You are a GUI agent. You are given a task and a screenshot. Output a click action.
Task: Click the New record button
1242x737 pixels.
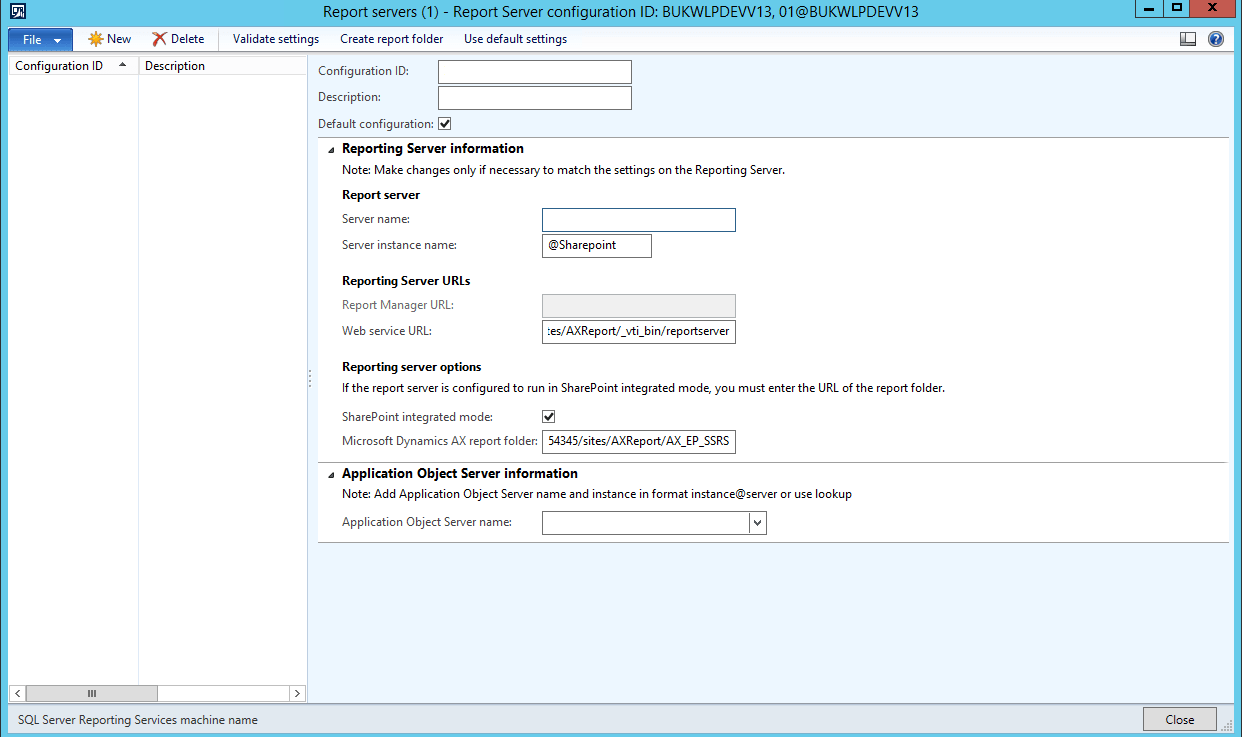coord(110,39)
